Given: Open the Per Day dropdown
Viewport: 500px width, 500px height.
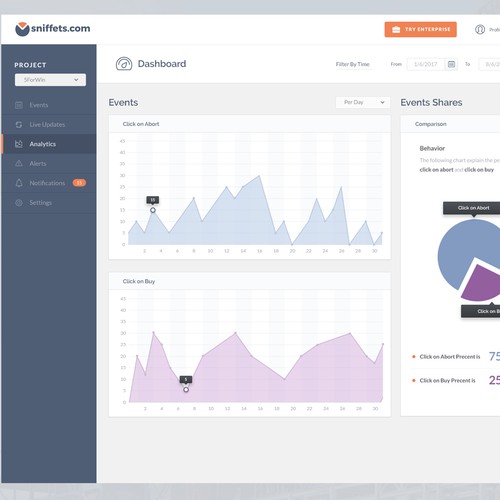Looking at the screenshot, I should (x=363, y=102).
